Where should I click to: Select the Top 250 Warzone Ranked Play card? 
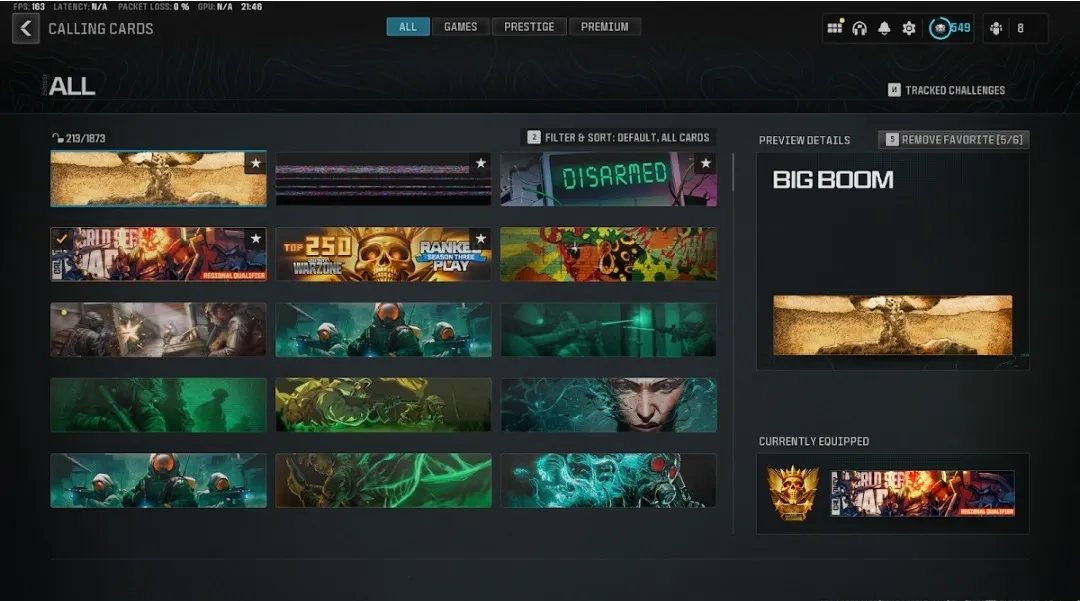(x=384, y=254)
